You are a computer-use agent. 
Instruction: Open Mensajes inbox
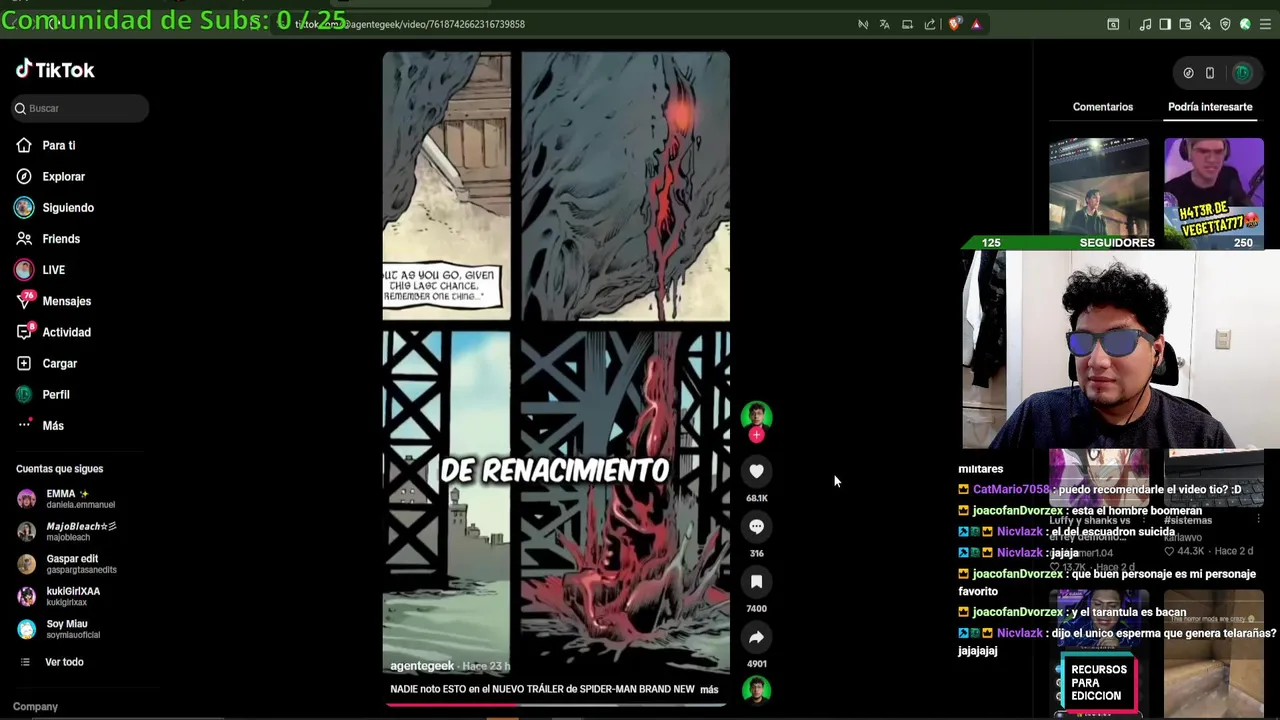click(x=67, y=300)
